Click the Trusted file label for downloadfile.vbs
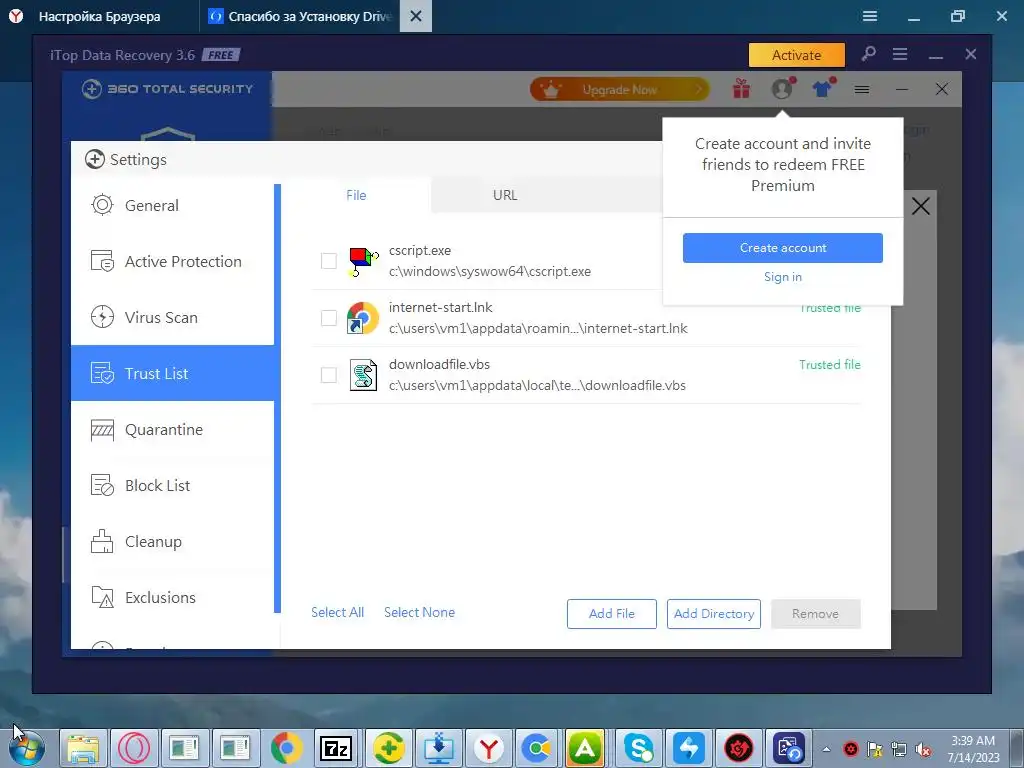The height and width of the screenshot is (768, 1024). click(x=829, y=364)
